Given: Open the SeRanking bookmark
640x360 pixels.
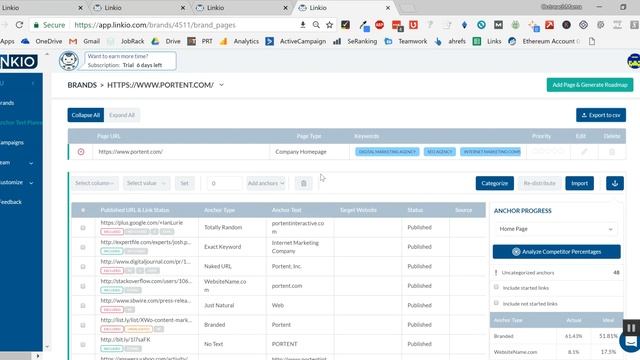Looking at the screenshot, I should pos(355,41).
